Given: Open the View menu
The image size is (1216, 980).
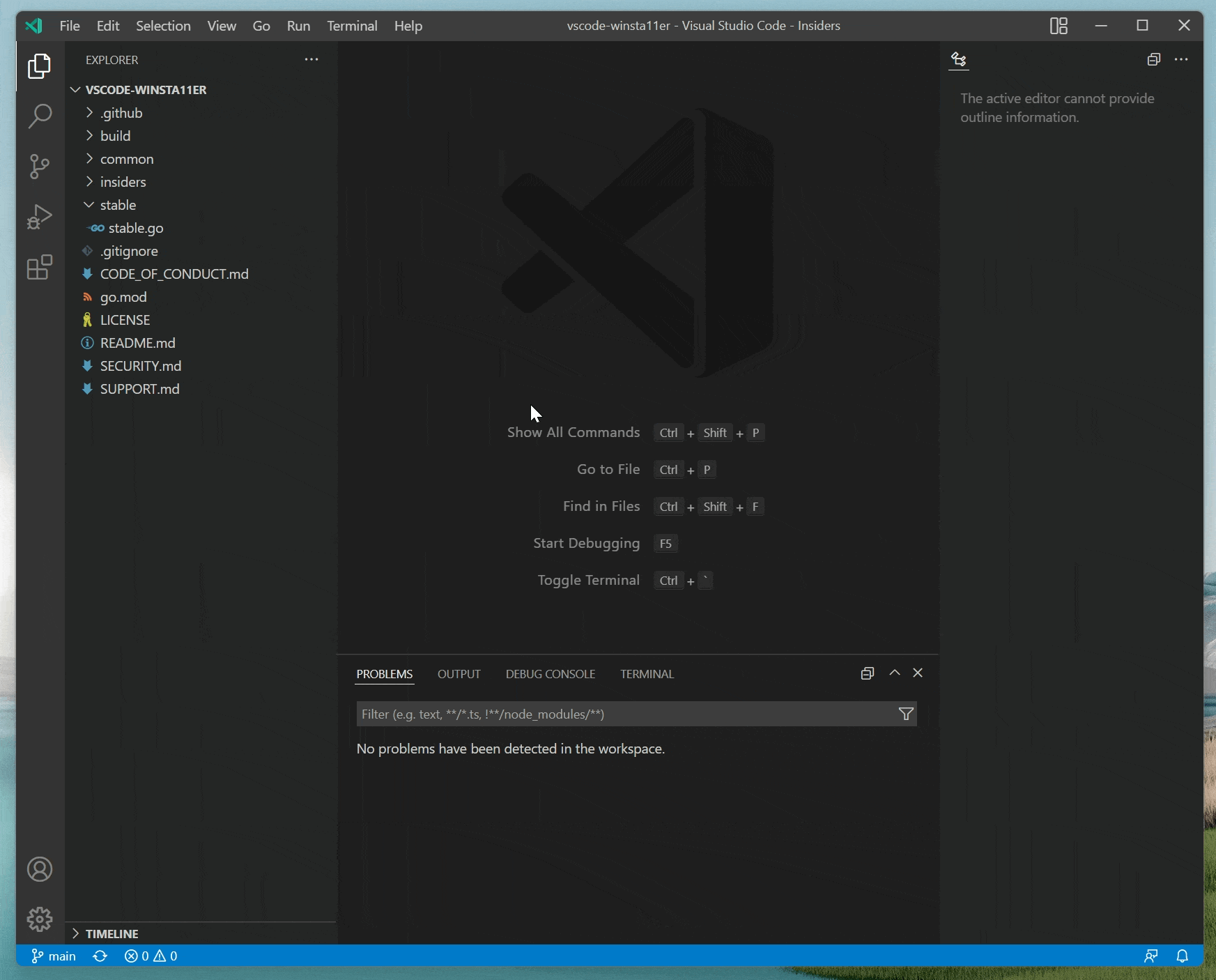Looking at the screenshot, I should (x=222, y=26).
